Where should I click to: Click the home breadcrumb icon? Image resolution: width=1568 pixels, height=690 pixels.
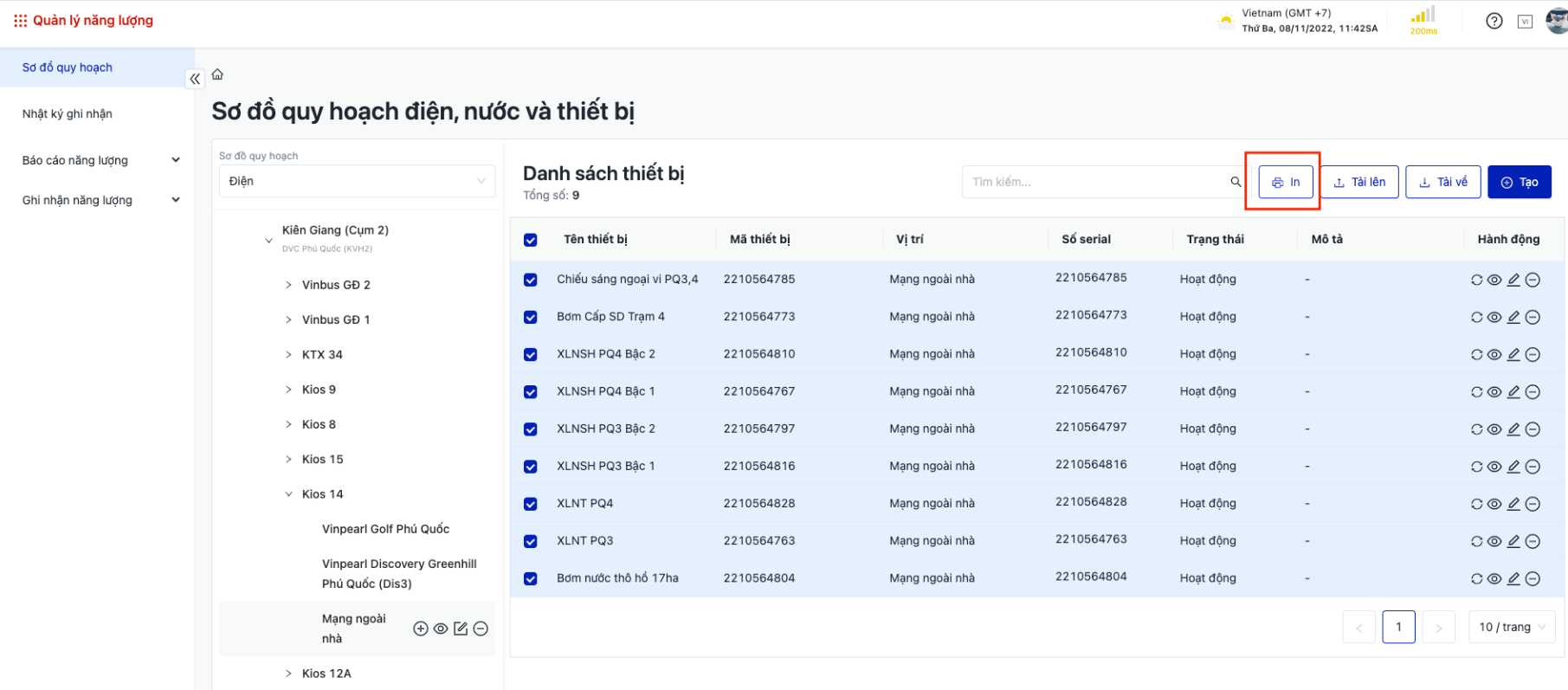tap(217, 75)
